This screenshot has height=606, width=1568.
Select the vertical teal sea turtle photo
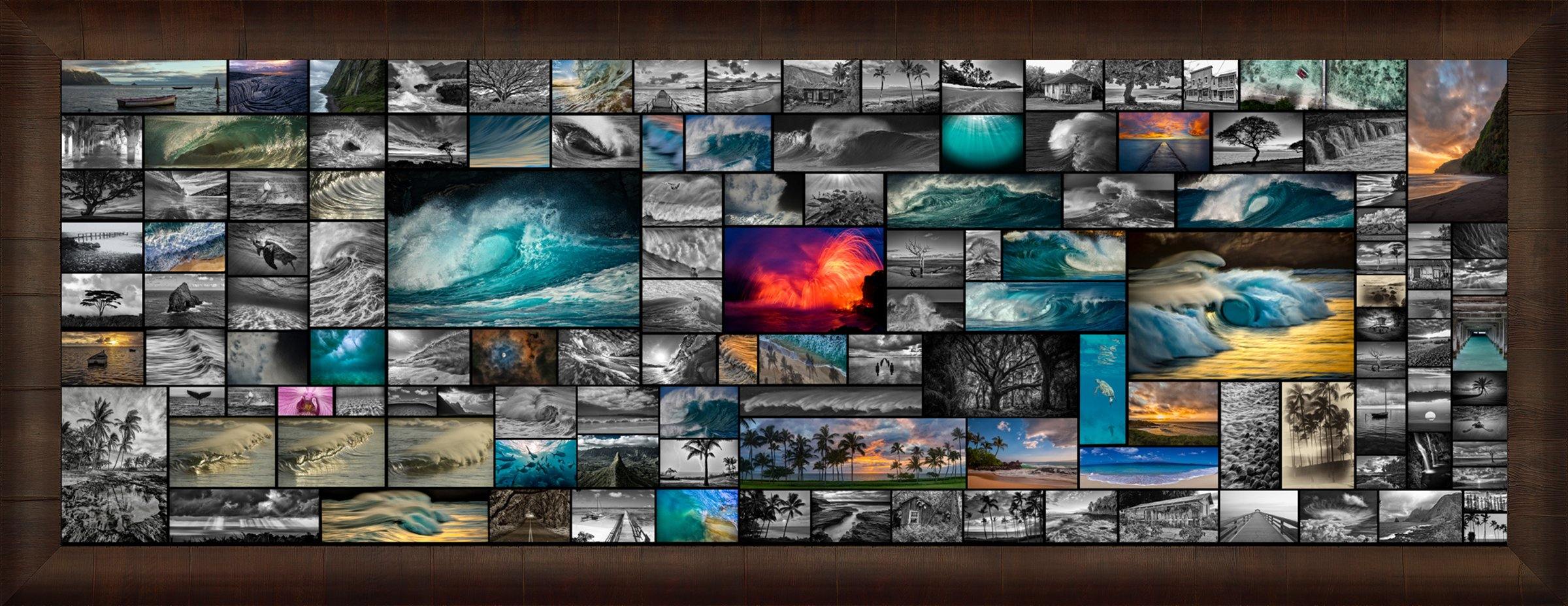pyautogui.click(x=1102, y=389)
